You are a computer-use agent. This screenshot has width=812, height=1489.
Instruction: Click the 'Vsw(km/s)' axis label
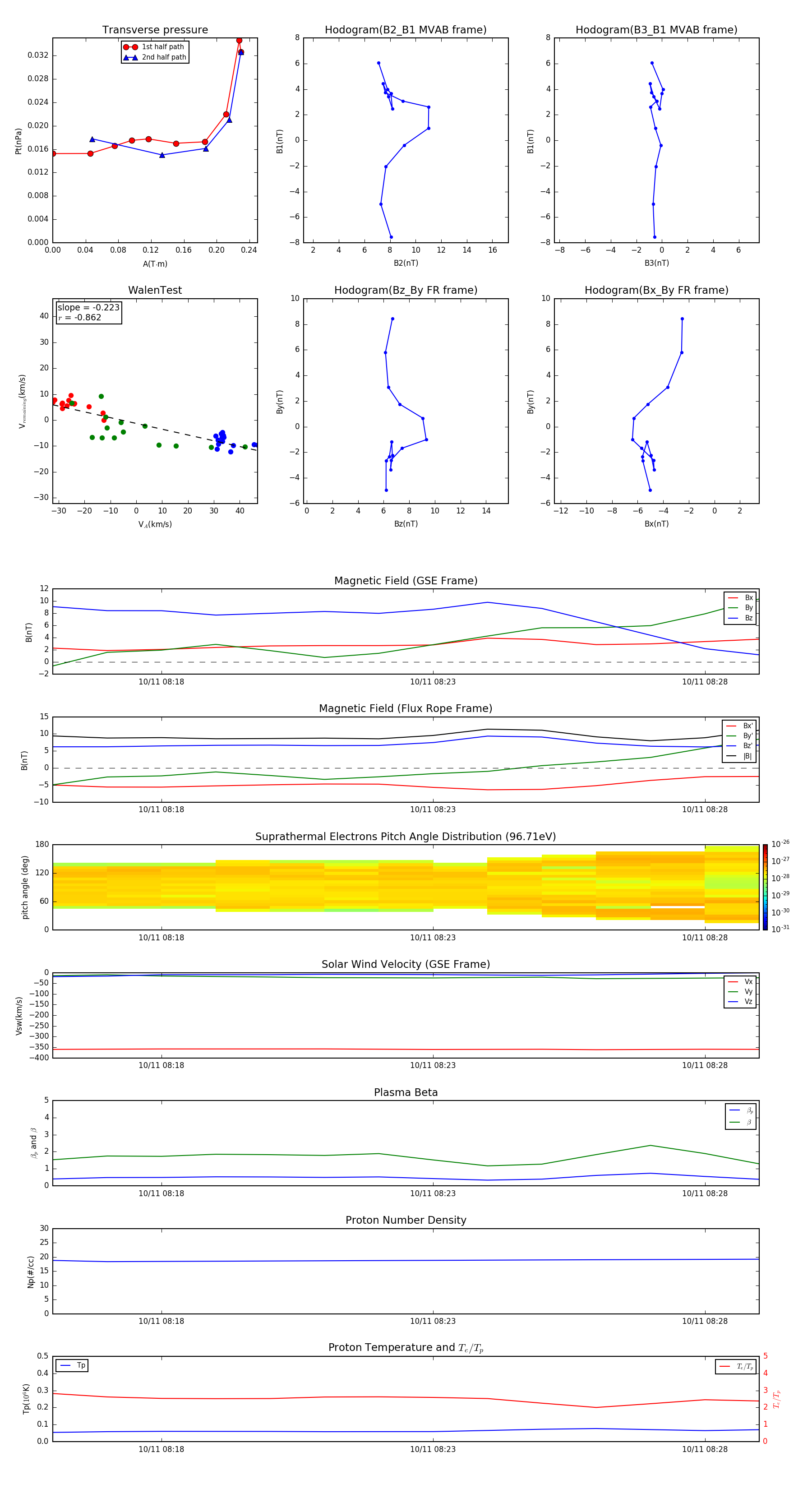pyautogui.click(x=18, y=1016)
